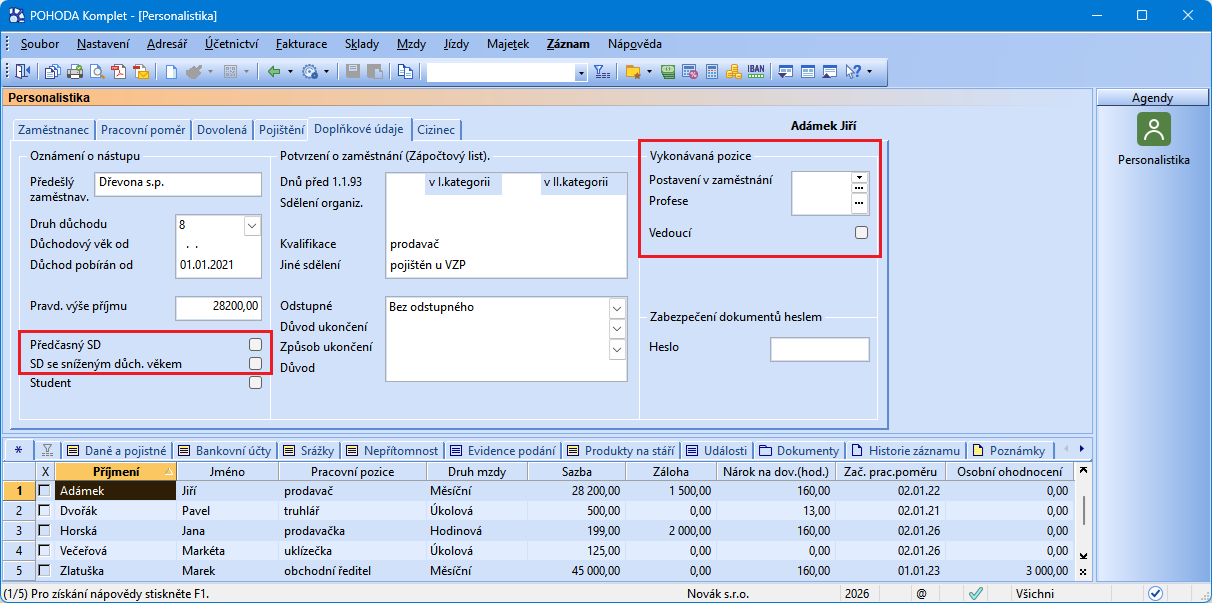Click the green back arrow icon
This screenshot has height=603, width=1212.
tap(273, 71)
